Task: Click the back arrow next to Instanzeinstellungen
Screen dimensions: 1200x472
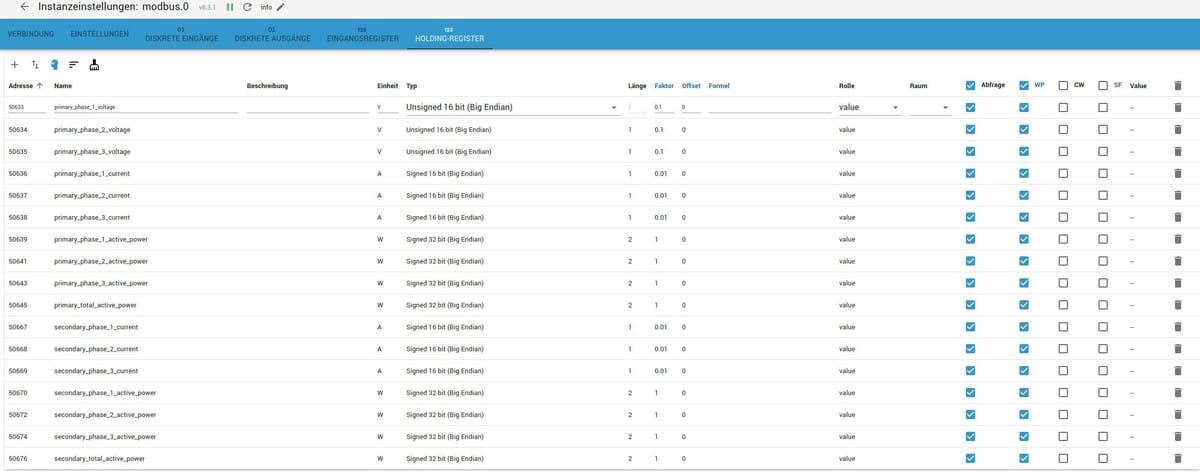Action: pyautogui.click(x=24, y=7)
